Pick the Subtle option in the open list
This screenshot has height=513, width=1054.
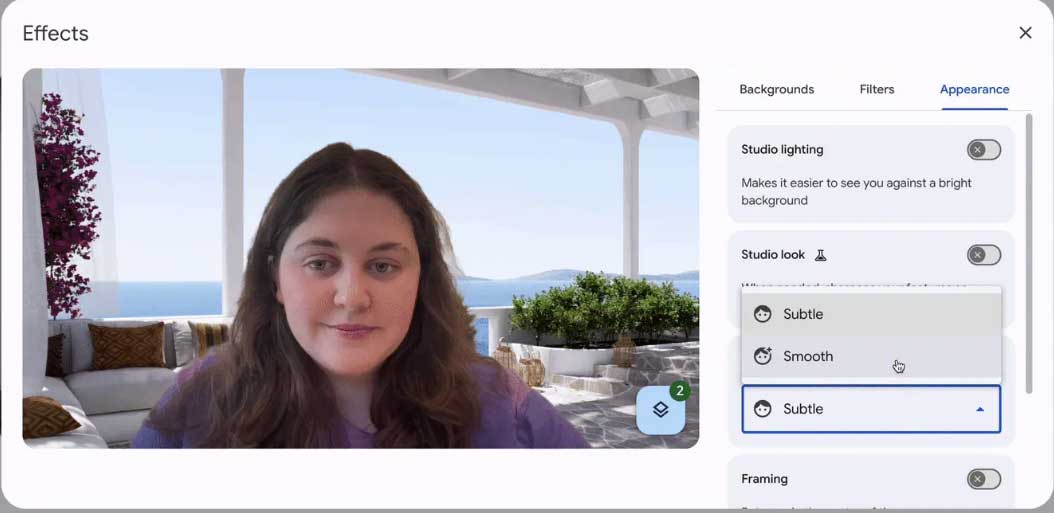pyautogui.click(x=803, y=314)
